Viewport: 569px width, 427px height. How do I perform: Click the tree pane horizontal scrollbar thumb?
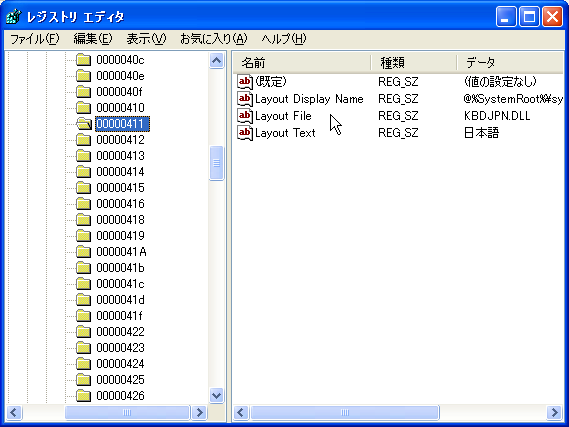tap(127, 412)
